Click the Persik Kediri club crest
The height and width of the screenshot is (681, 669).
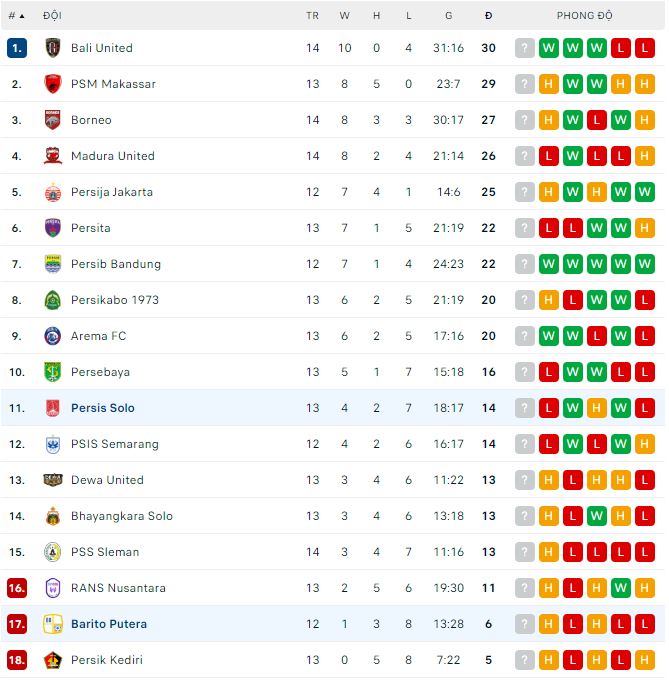point(53,660)
